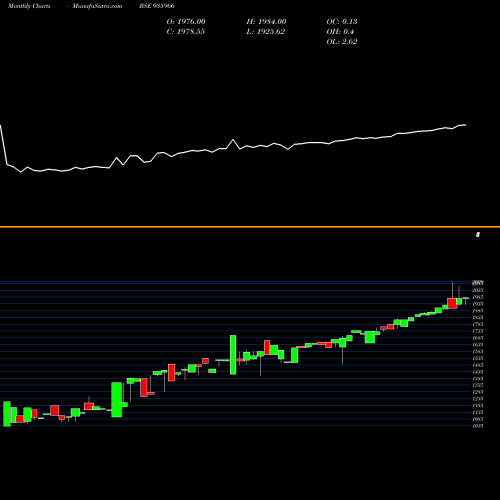Screen dimensions: 500x500
Task: Select the open value 'O: 1976.00'
Action: 186,21
